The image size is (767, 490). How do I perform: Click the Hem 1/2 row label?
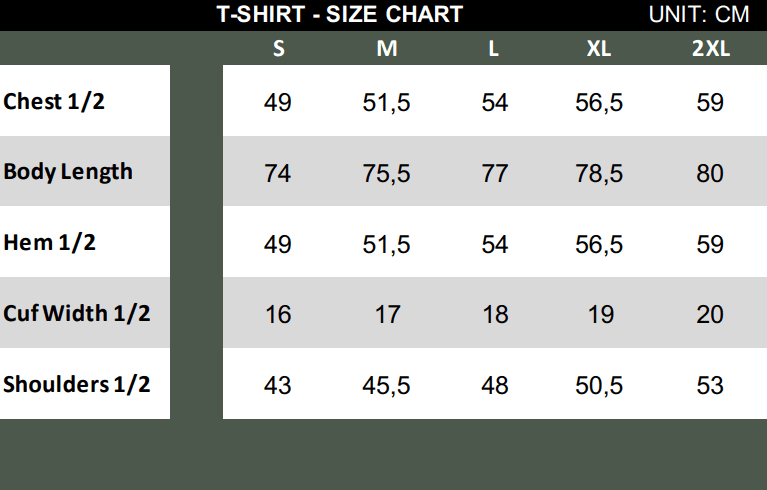coord(50,242)
